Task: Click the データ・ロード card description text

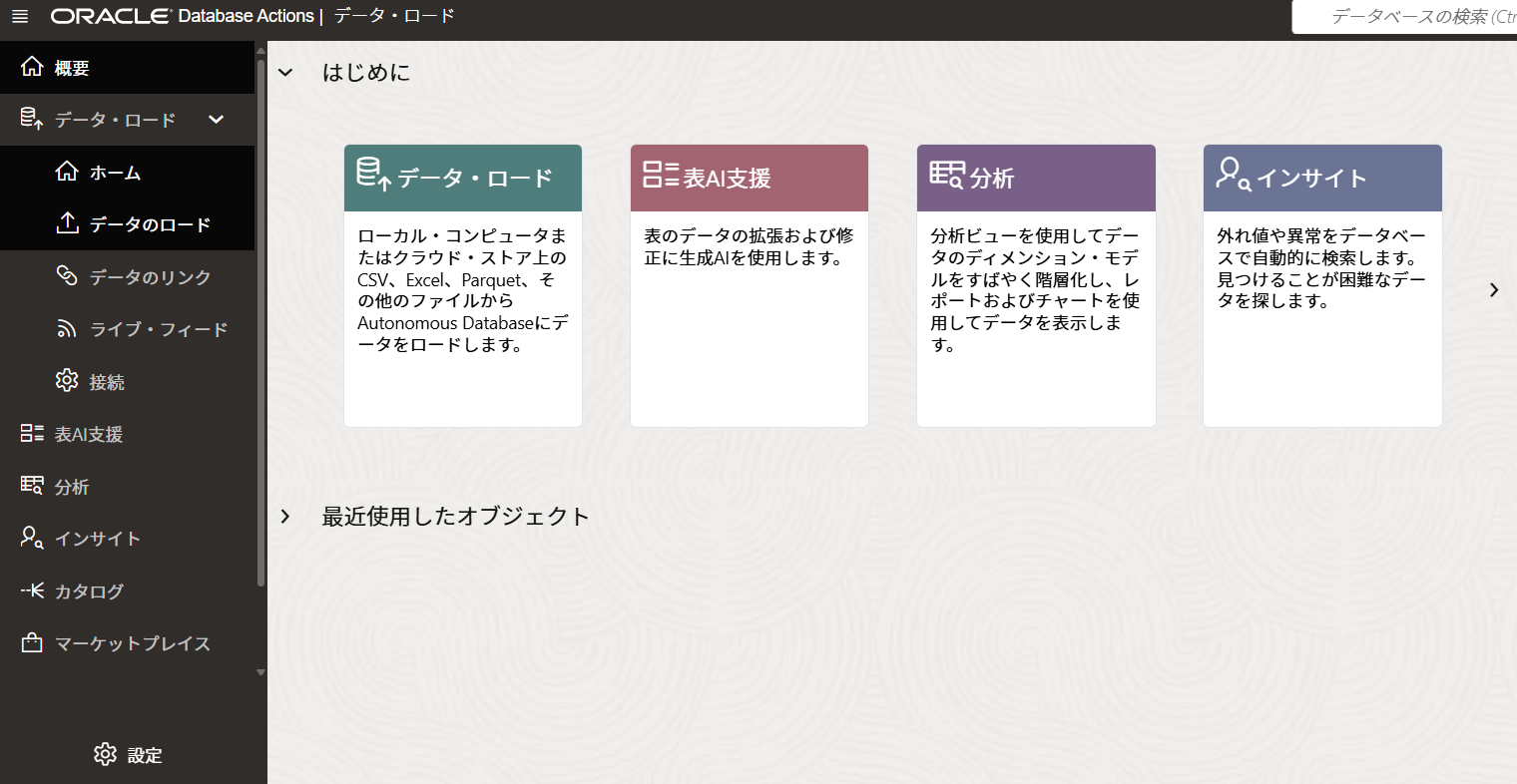Action: click(x=463, y=290)
